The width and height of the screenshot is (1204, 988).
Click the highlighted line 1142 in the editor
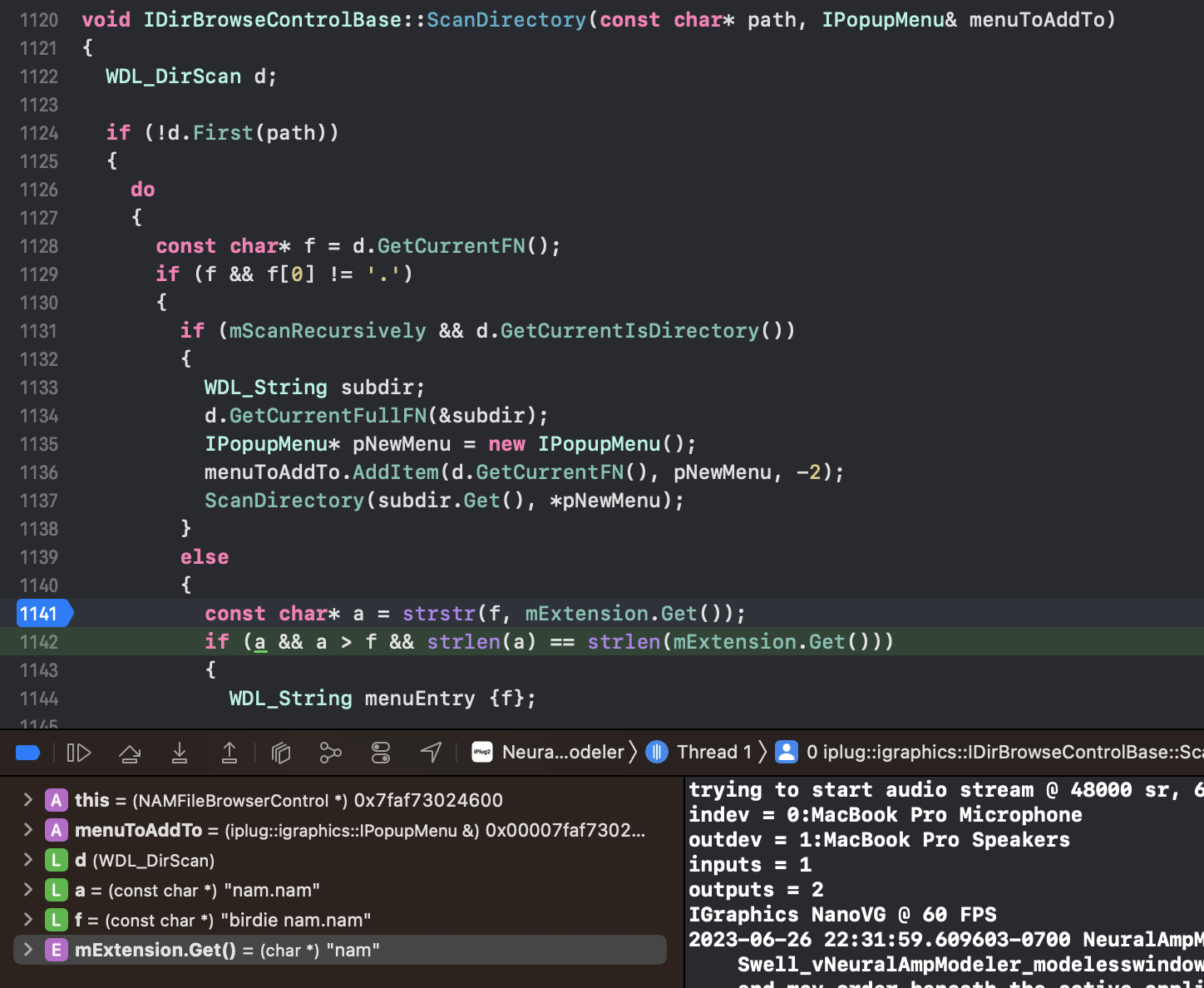(549, 641)
